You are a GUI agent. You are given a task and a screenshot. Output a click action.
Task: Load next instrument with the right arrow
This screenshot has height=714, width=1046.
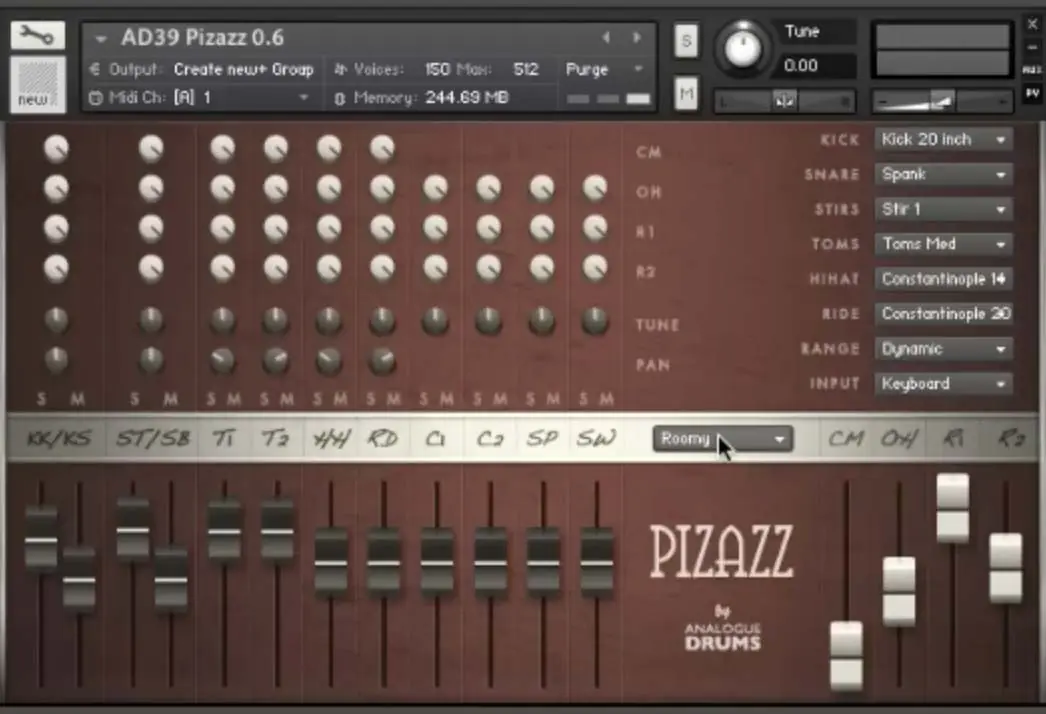click(636, 38)
